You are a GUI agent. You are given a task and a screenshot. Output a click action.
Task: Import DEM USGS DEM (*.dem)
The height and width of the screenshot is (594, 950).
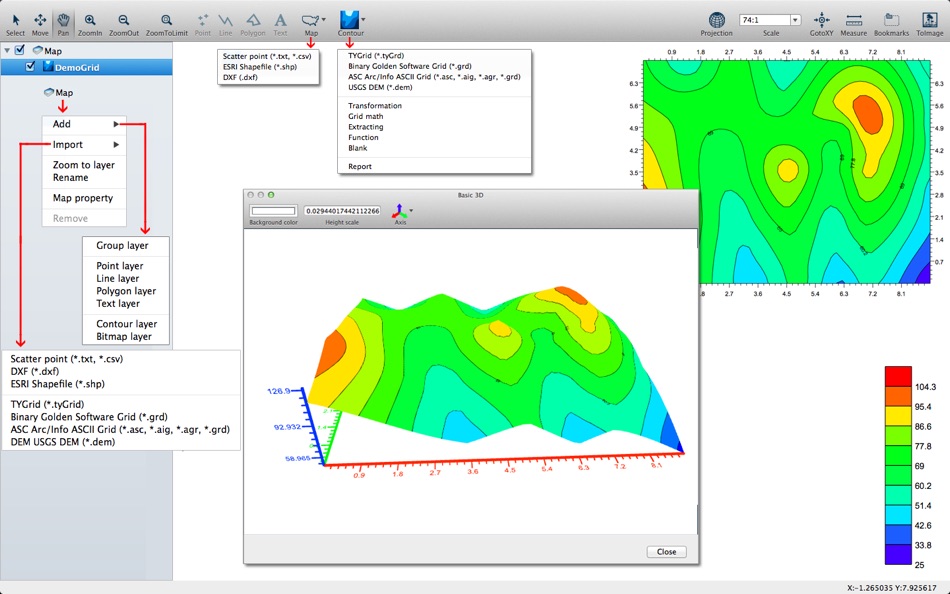pyautogui.click(x=62, y=442)
